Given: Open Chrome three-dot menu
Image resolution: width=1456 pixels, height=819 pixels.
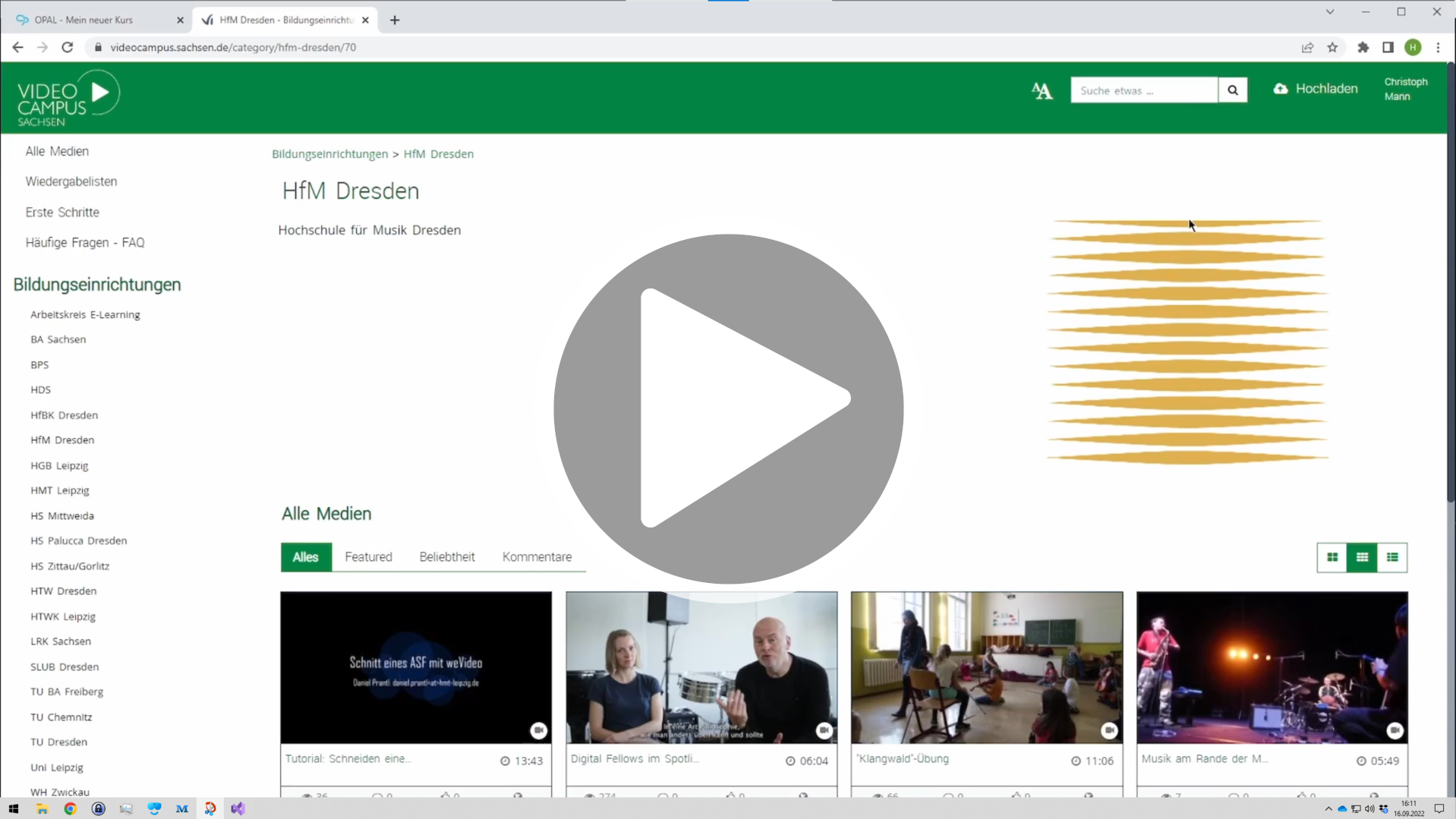Looking at the screenshot, I should [x=1438, y=47].
